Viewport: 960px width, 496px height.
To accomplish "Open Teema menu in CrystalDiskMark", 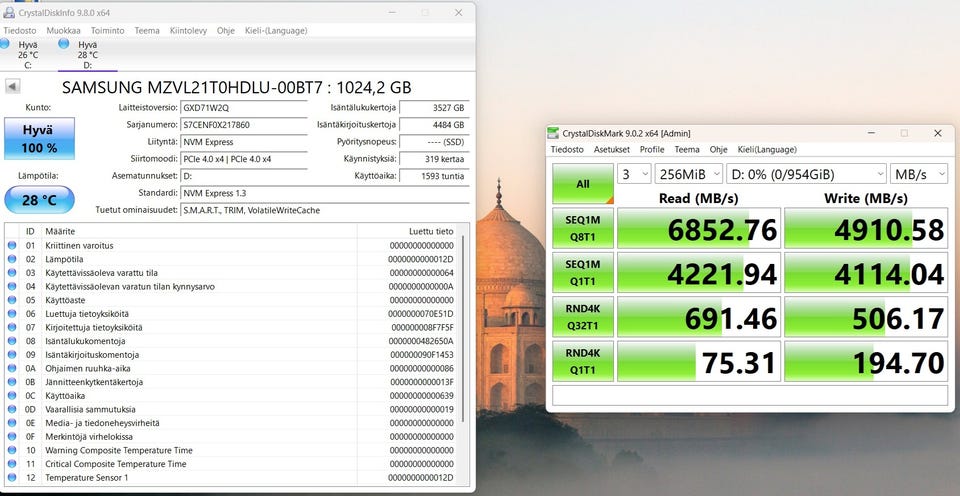I will coord(687,149).
